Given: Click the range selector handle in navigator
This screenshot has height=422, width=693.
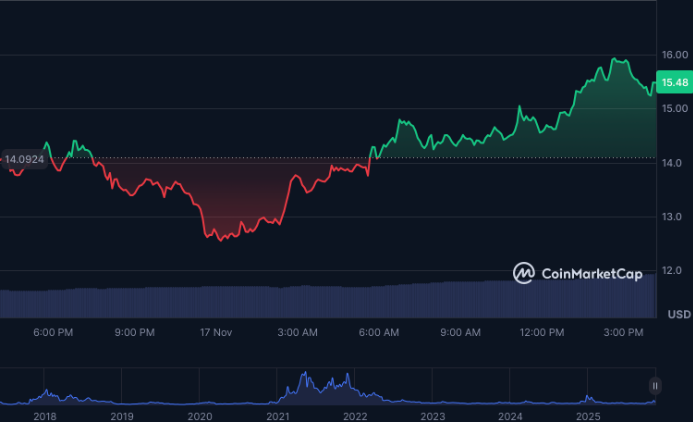Looking at the screenshot, I should click(655, 385).
